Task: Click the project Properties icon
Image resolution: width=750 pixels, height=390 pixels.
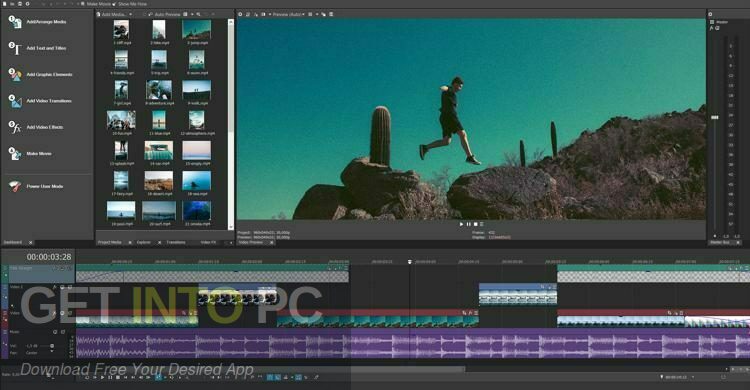Action: tap(27, 4)
